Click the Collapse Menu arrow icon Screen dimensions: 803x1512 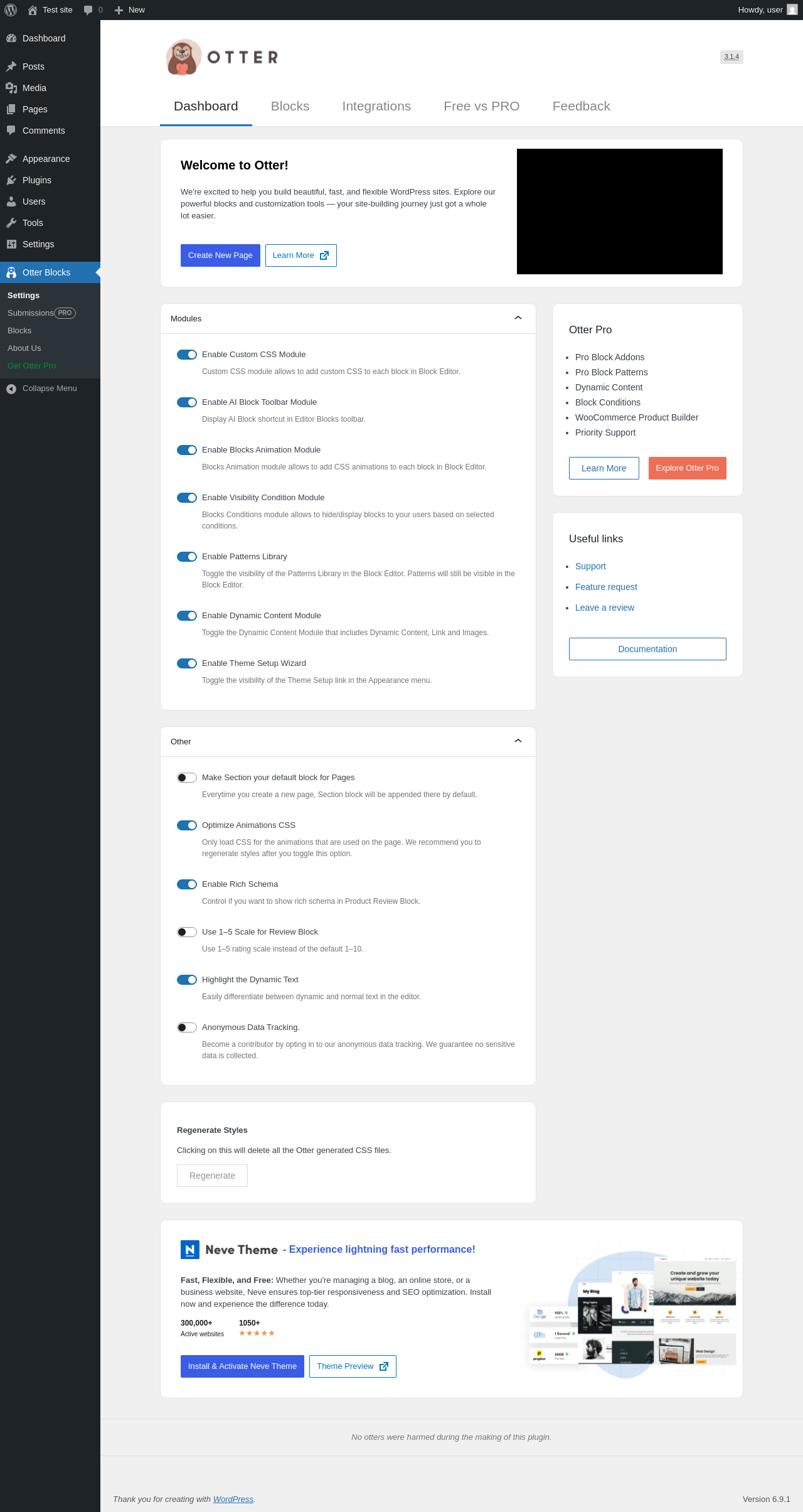[11, 389]
